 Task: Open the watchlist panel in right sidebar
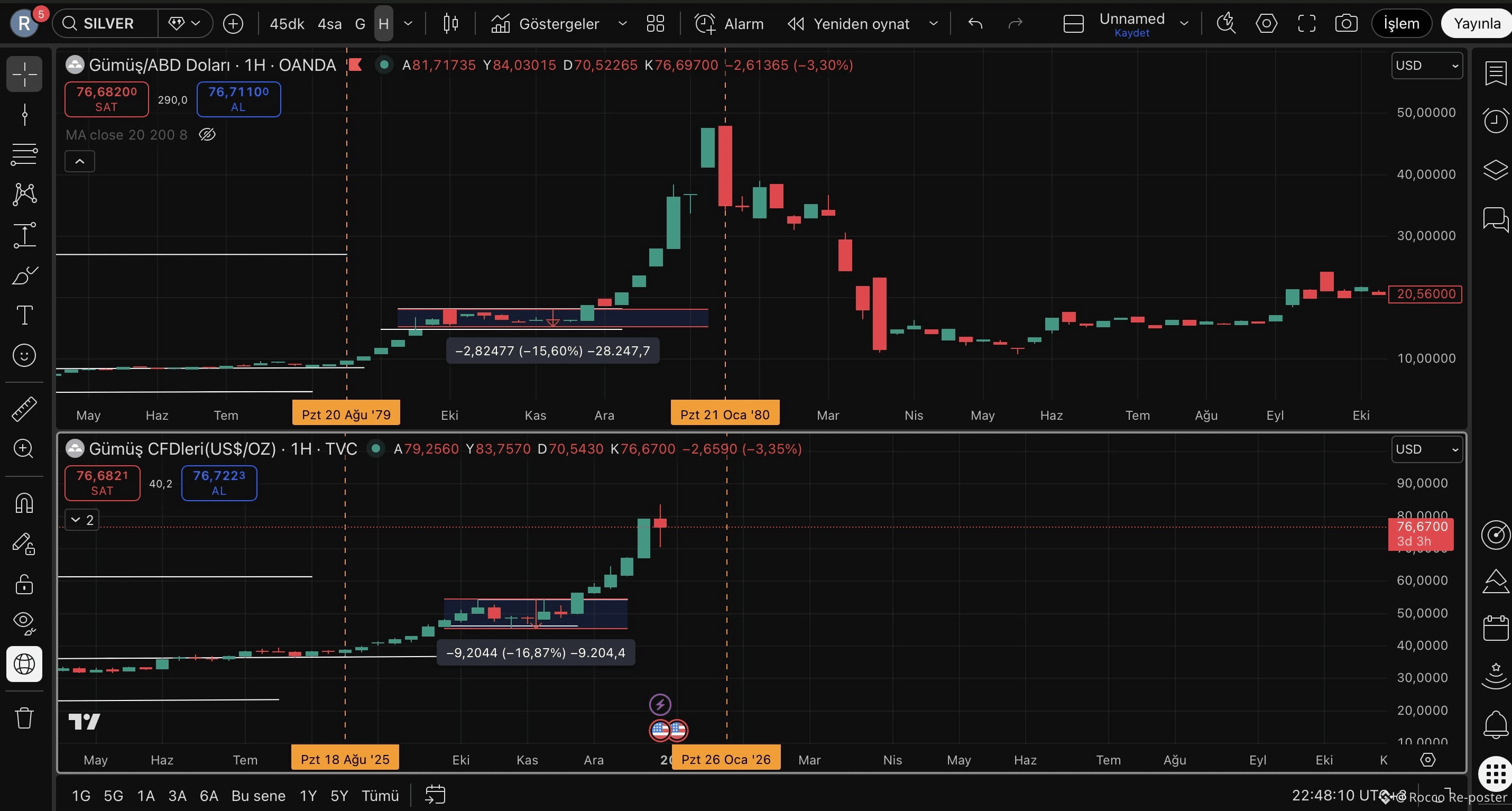pos(1495,74)
